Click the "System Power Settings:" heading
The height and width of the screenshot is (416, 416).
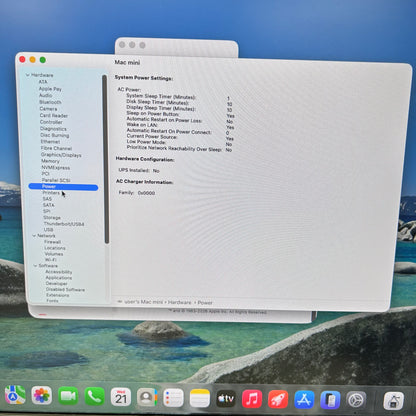click(x=144, y=78)
